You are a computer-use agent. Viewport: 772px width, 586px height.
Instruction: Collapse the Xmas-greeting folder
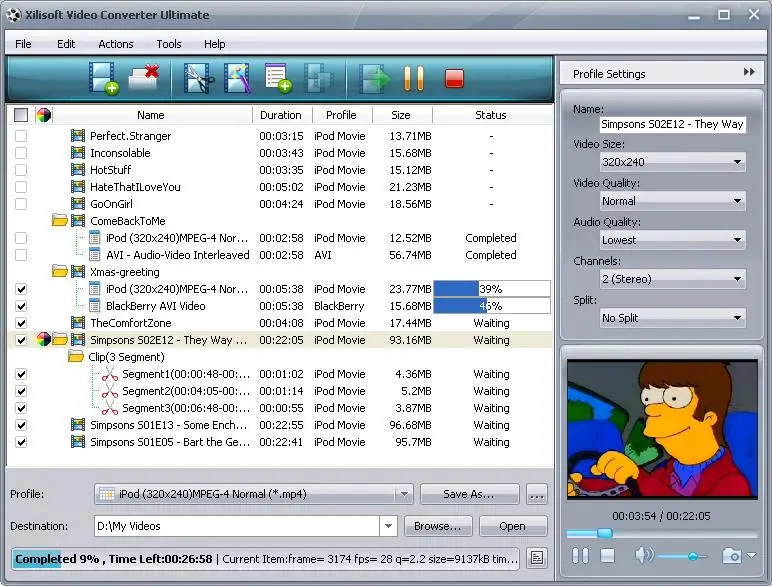[60, 271]
